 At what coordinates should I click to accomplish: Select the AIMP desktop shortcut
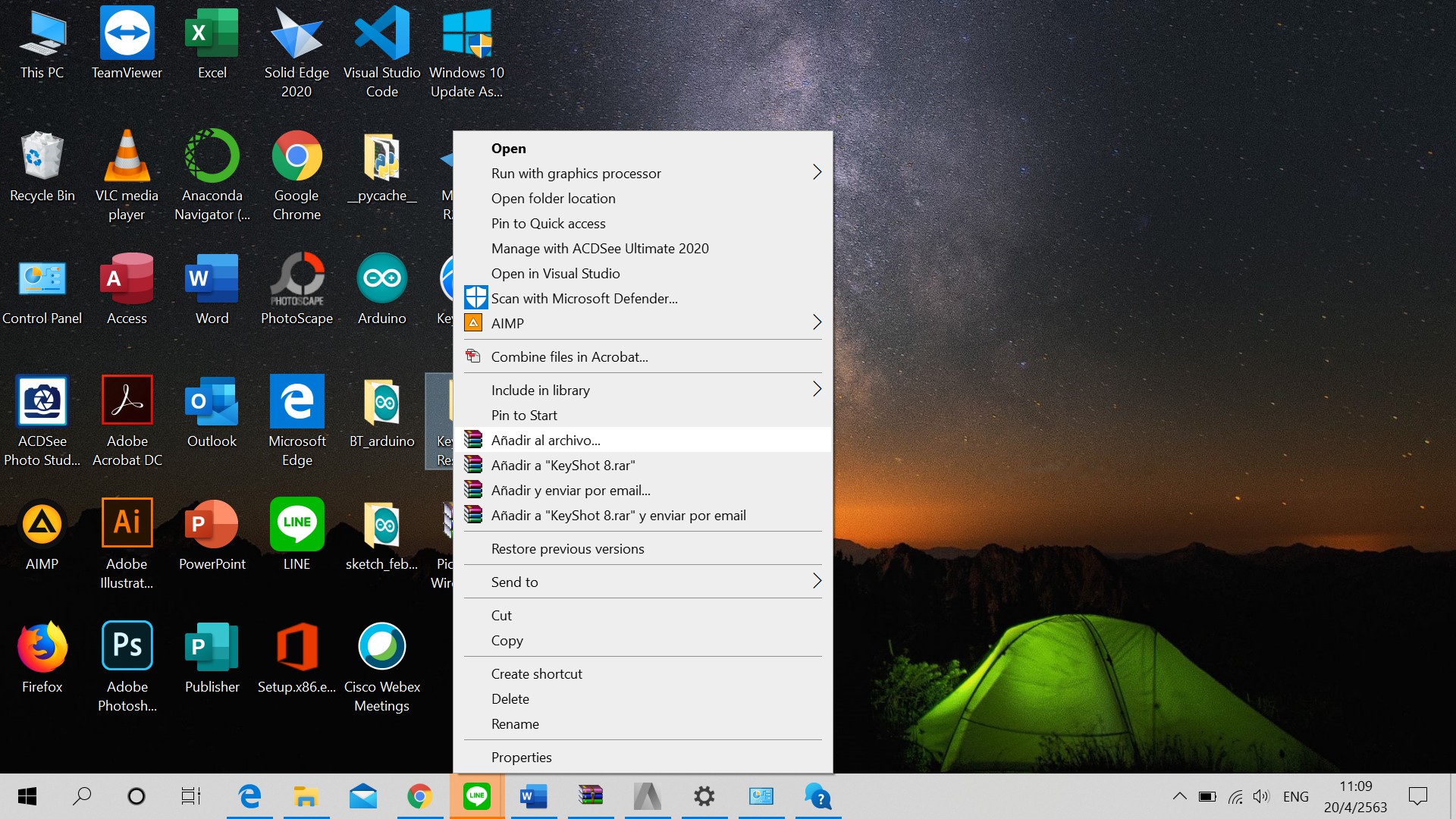click(x=42, y=535)
